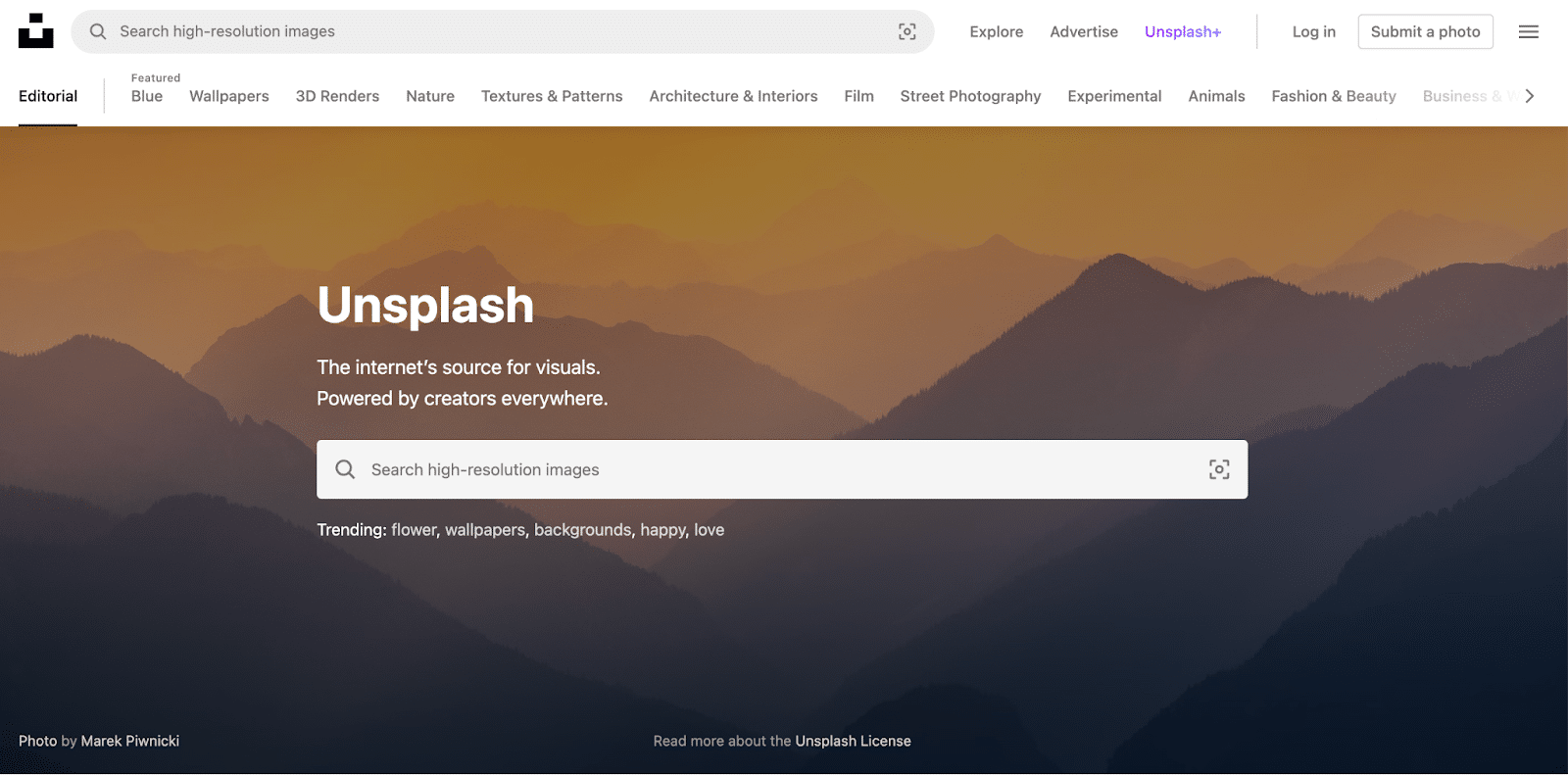This screenshot has width=1568, height=775.
Task: Expand more topics with right chevron
Action: 1530,96
